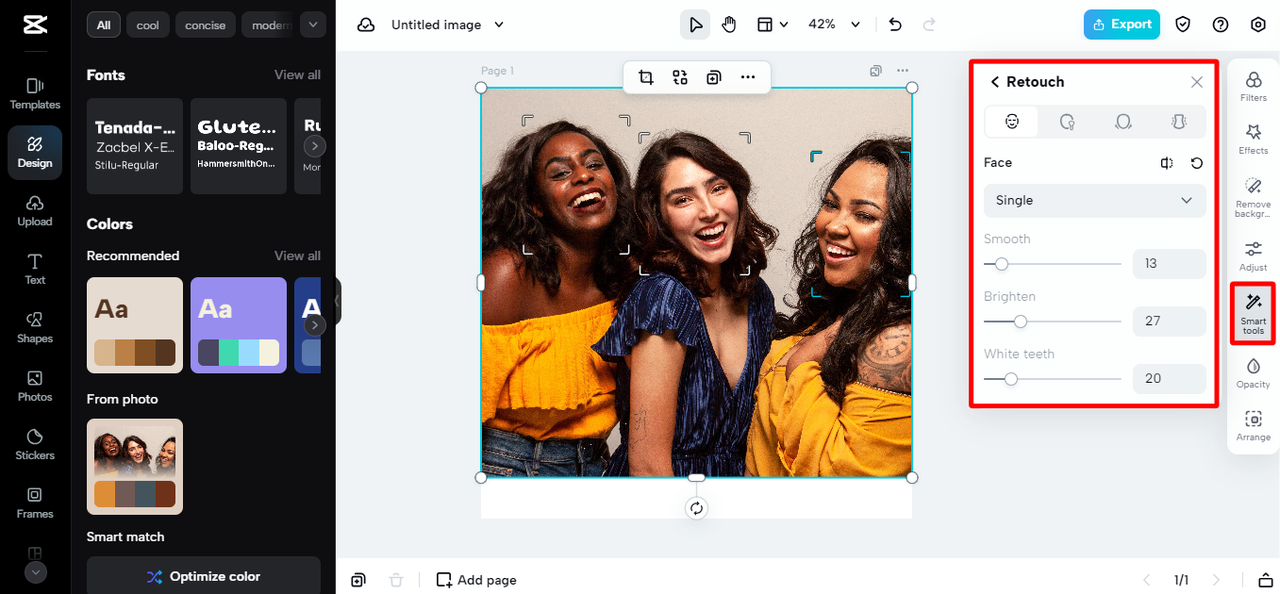1280x594 pixels.
Task: Apply the beige-brown color theme card
Action: coord(135,325)
